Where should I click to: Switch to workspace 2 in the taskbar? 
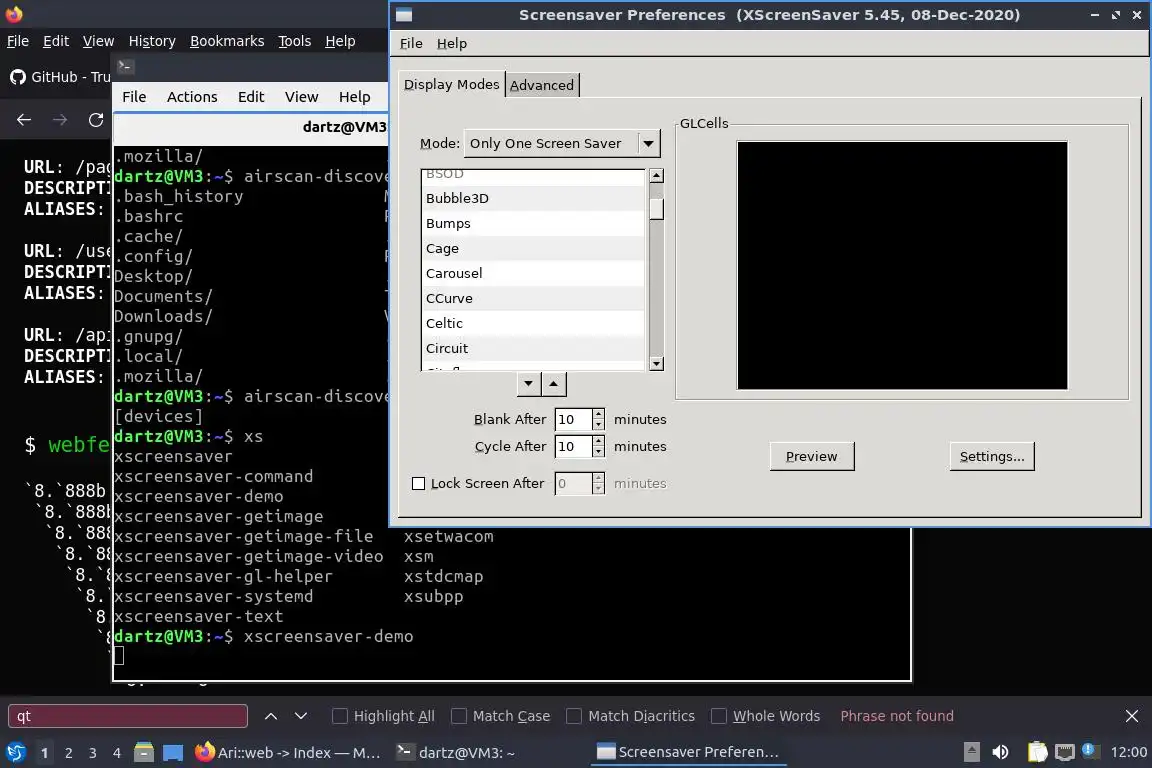tap(68, 753)
